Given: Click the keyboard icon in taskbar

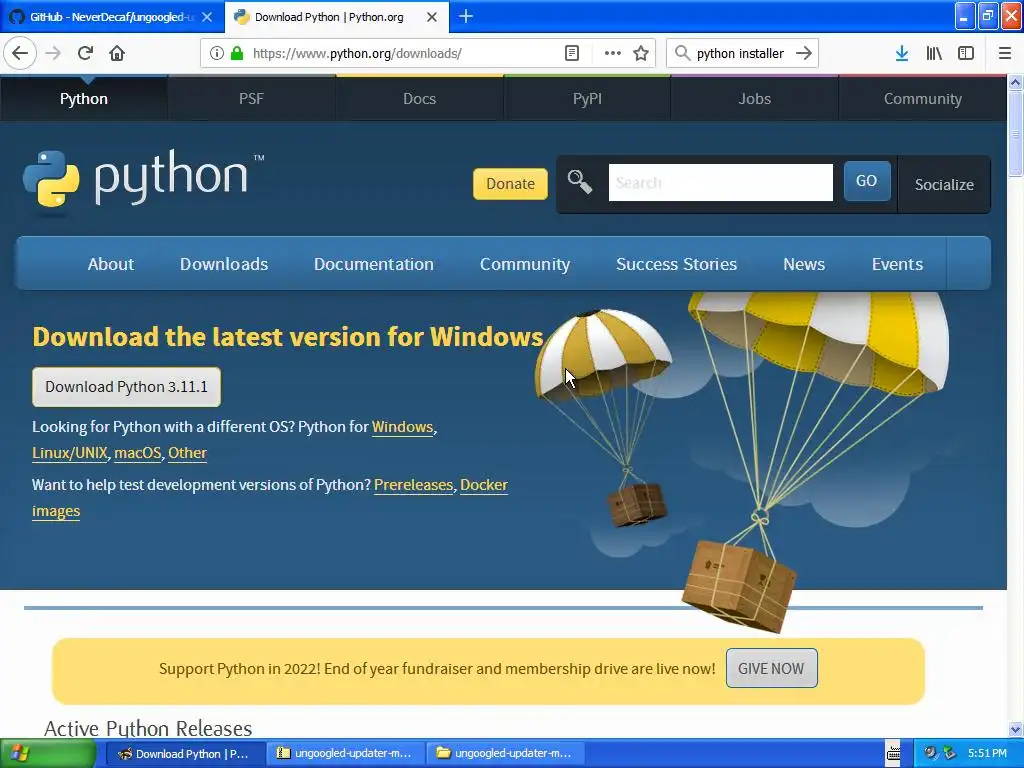Looking at the screenshot, I should point(893,754).
